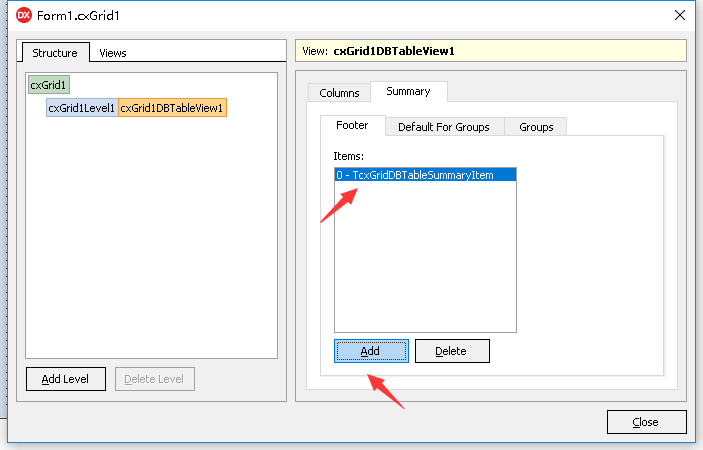Switch to the Groups sub-tab
This screenshot has height=450, width=703.
[536, 127]
